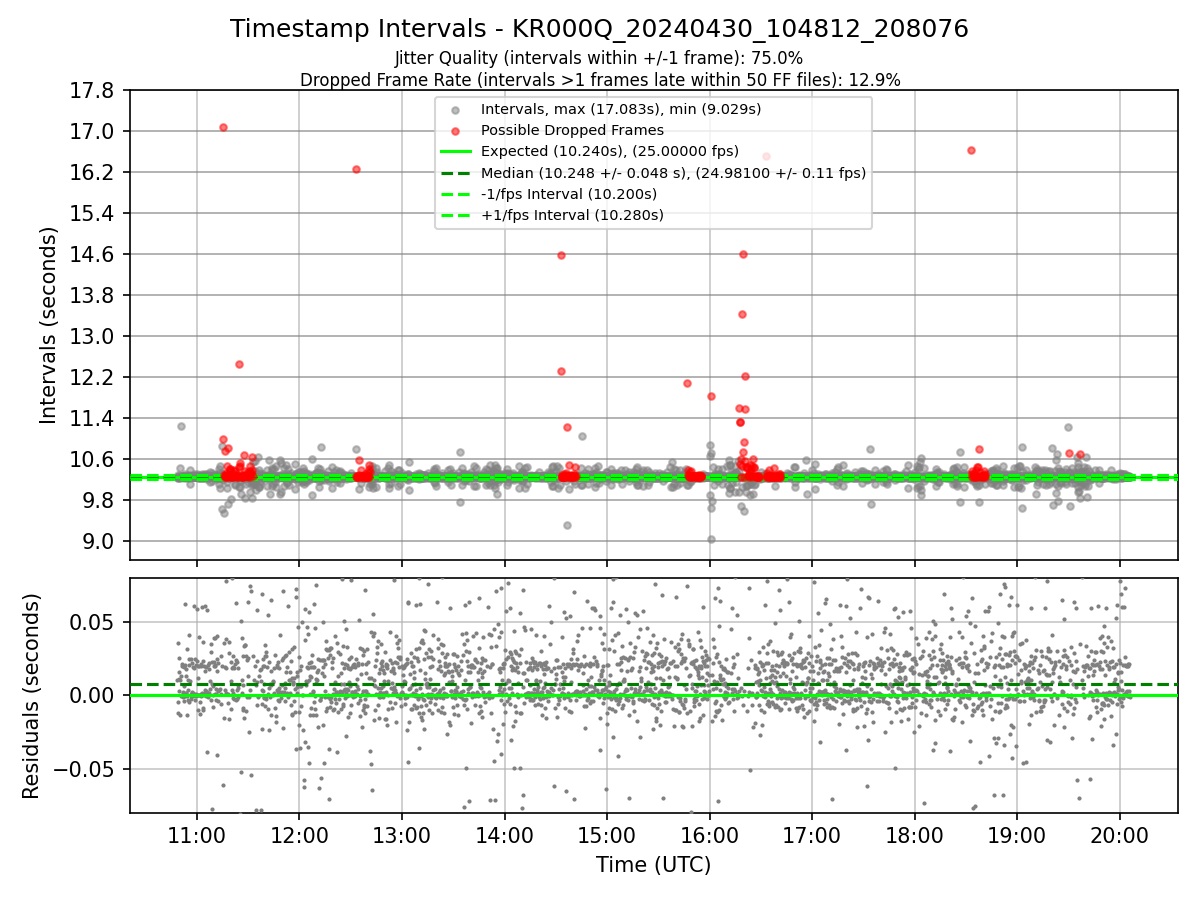This screenshot has height=900, width=1200.
Task: Select legend entry 'Intervals, max (17.083s), min (9.029s)'
Action: click(x=623, y=109)
